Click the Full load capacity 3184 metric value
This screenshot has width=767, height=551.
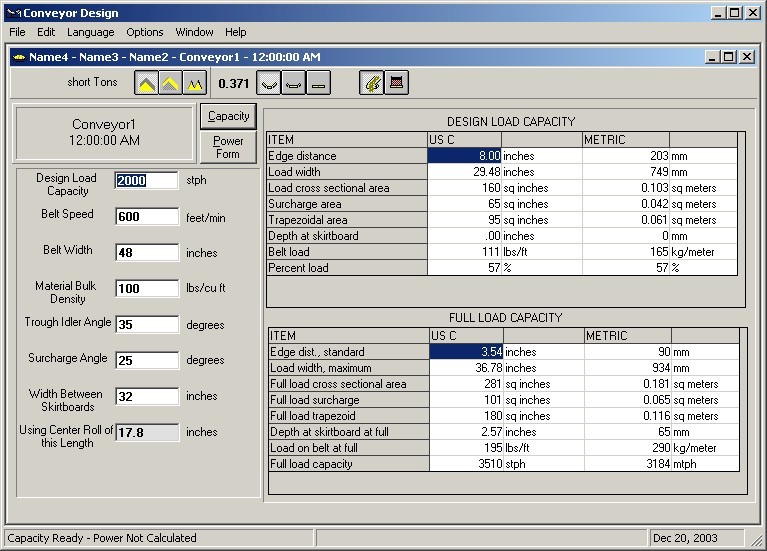(x=628, y=464)
